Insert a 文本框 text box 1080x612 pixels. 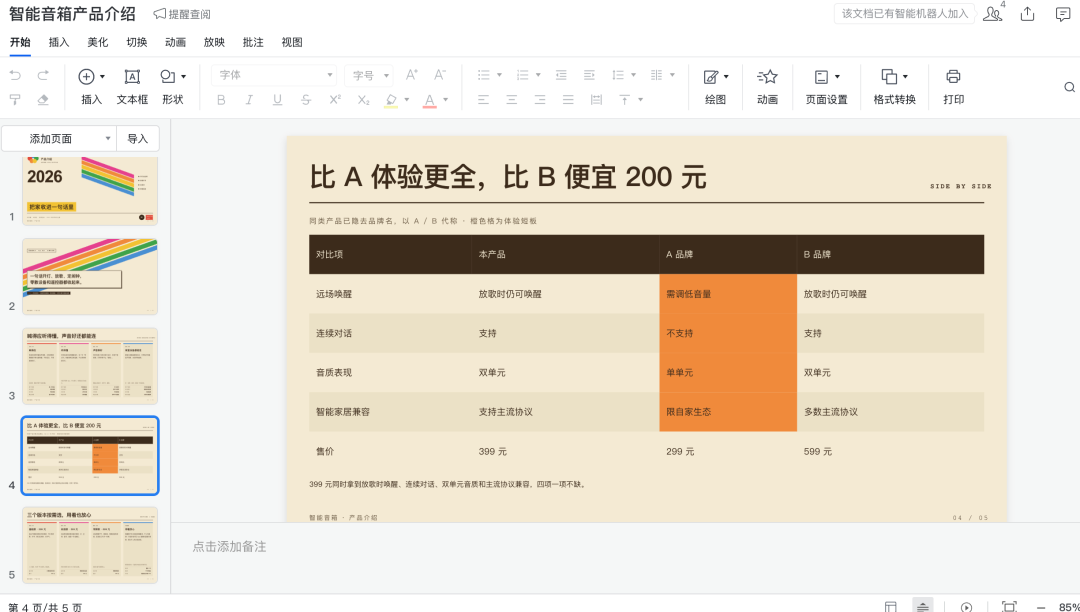coord(132,87)
